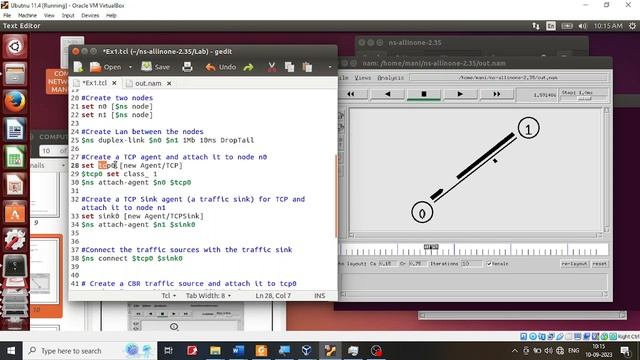This screenshot has width=640, height=360.
Task: Open the VirtualBox Devices menu
Action: coord(90,16)
